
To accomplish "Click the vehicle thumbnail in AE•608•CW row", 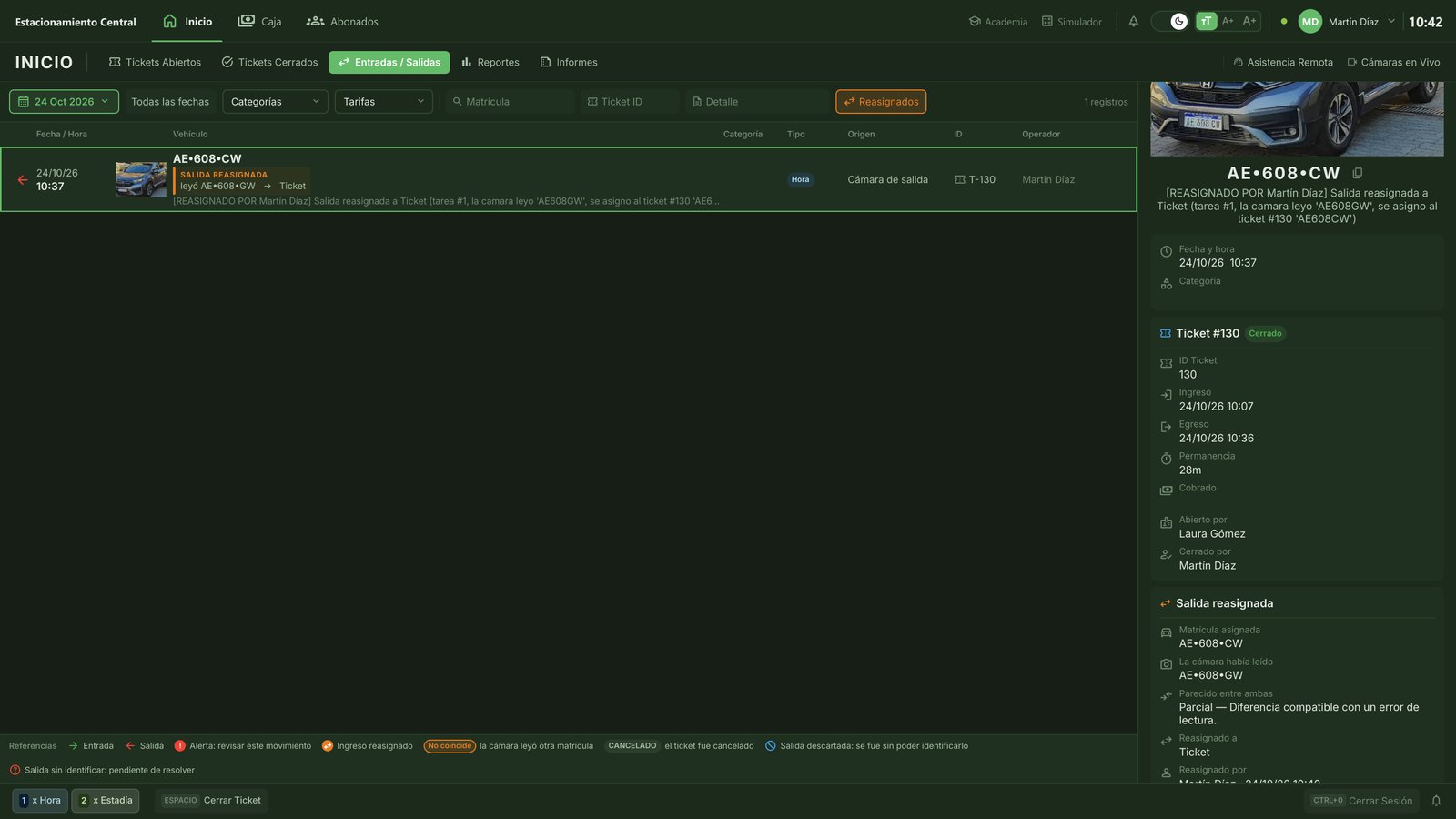I will [141, 179].
